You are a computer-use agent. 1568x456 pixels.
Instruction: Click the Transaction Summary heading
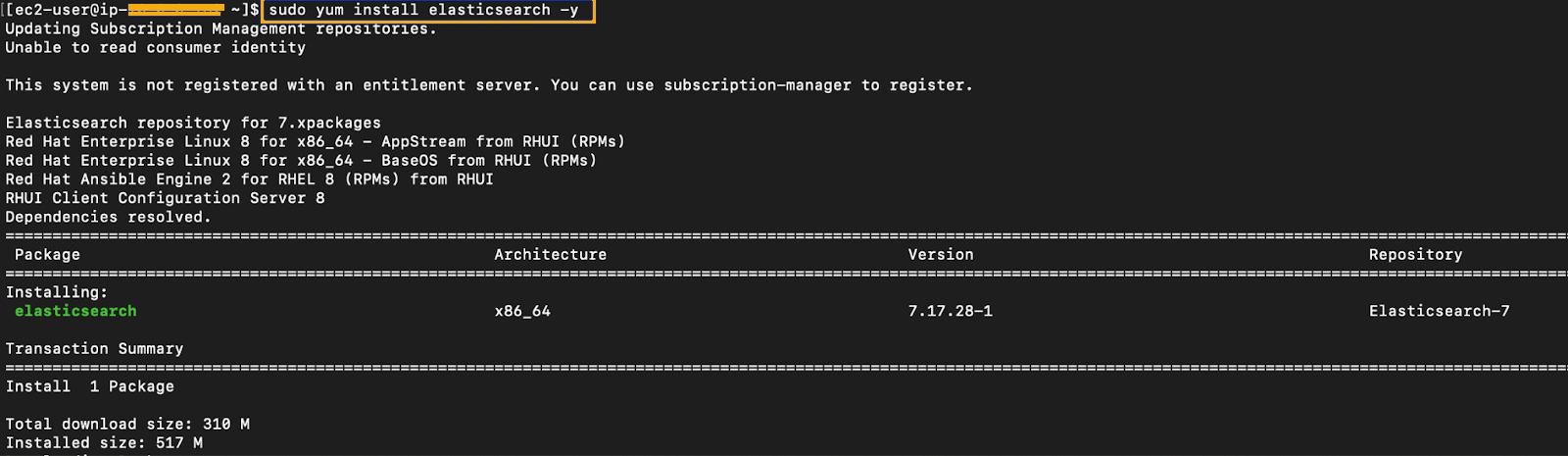[x=94, y=348]
